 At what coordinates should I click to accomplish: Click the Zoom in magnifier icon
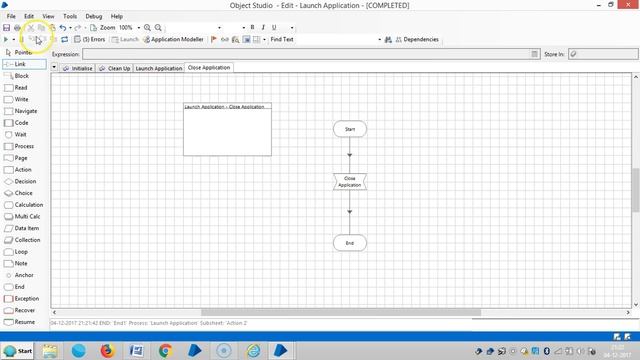coord(147,28)
